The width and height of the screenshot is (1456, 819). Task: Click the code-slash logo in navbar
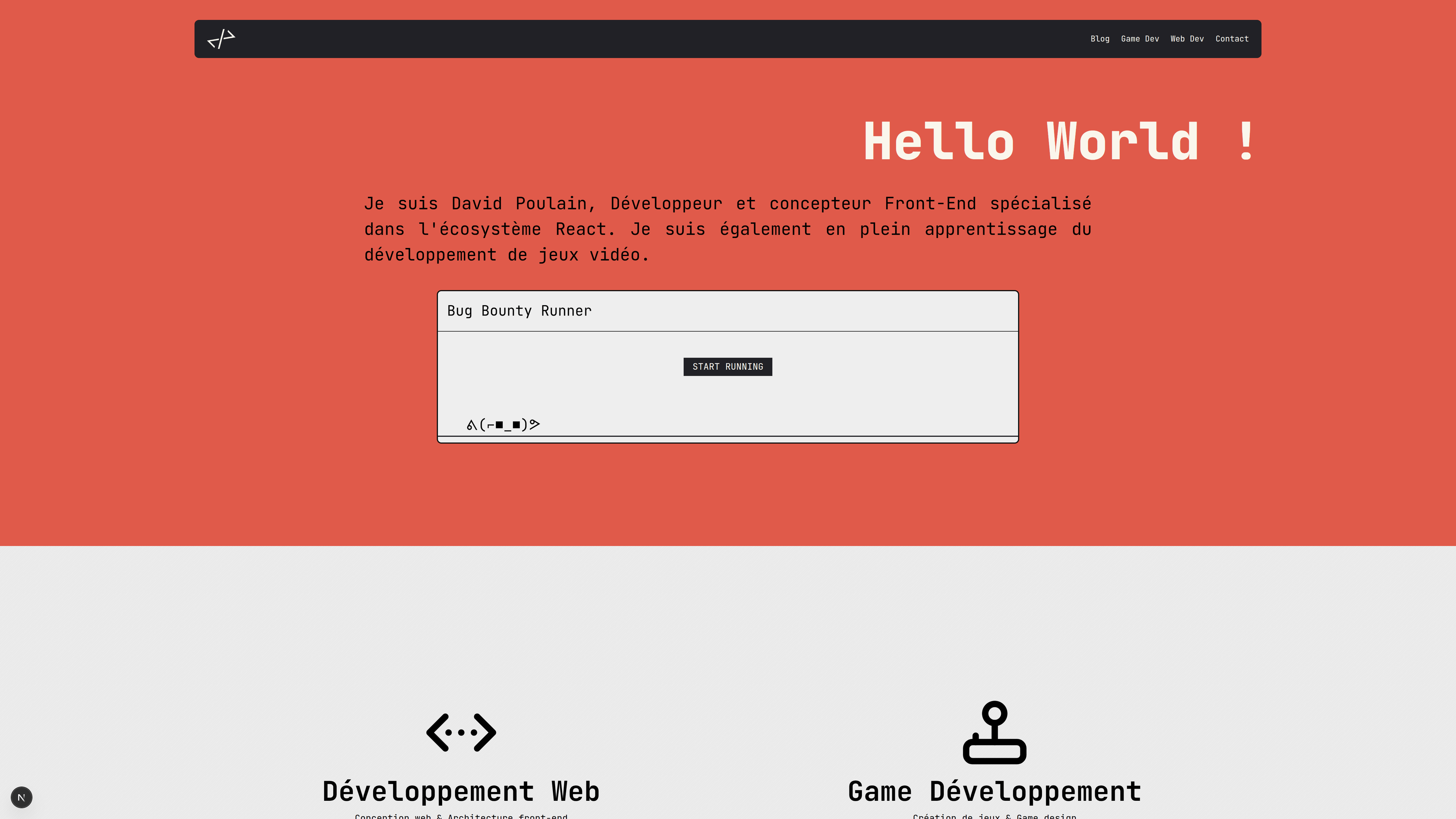tap(221, 39)
